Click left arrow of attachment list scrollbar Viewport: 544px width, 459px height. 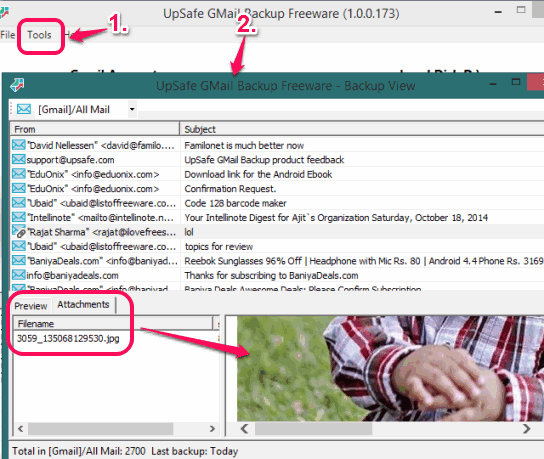click(x=21, y=429)
